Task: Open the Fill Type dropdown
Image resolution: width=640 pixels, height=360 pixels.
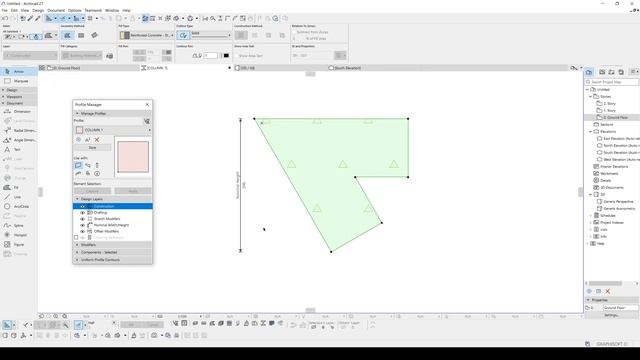Action: 147,36
